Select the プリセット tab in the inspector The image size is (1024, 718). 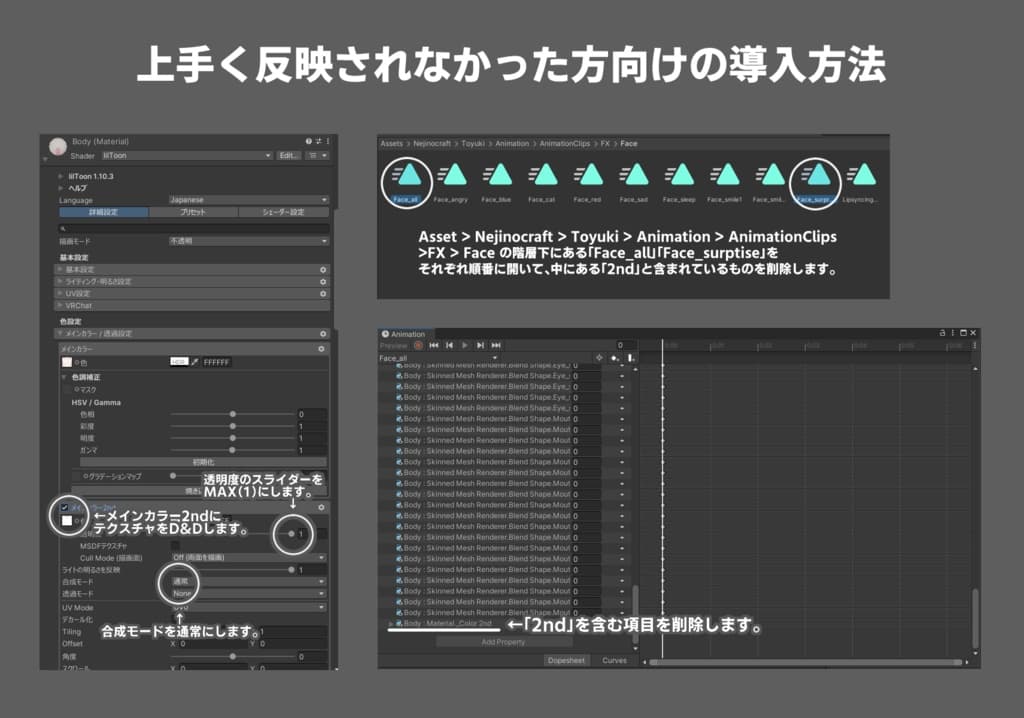(192, 212)
